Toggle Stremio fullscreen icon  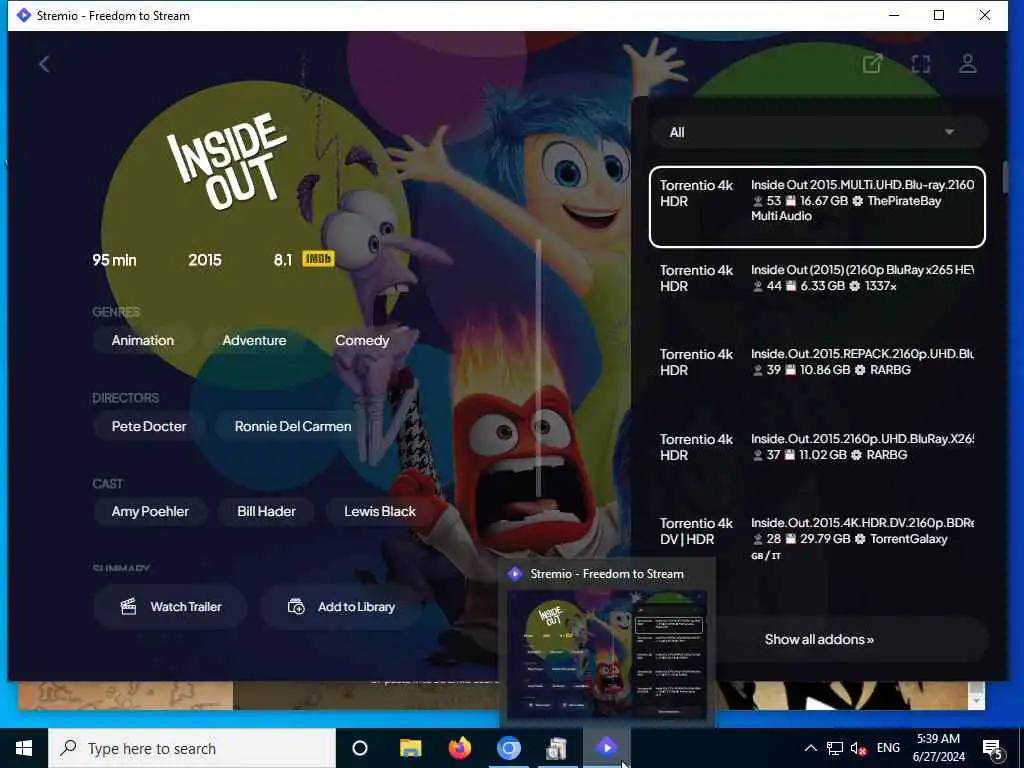tap(921, 64)
